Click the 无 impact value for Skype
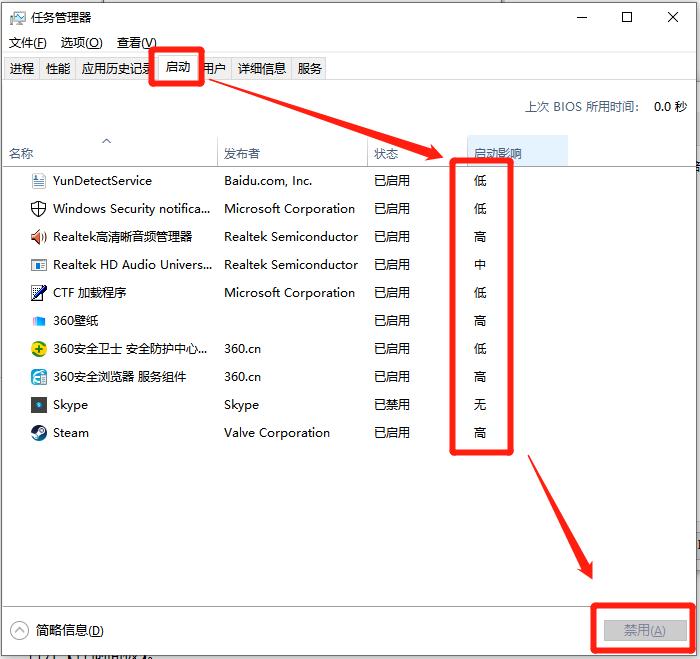Image resolution: width=700 pixels, height=659 pixels. pos(480,405)
